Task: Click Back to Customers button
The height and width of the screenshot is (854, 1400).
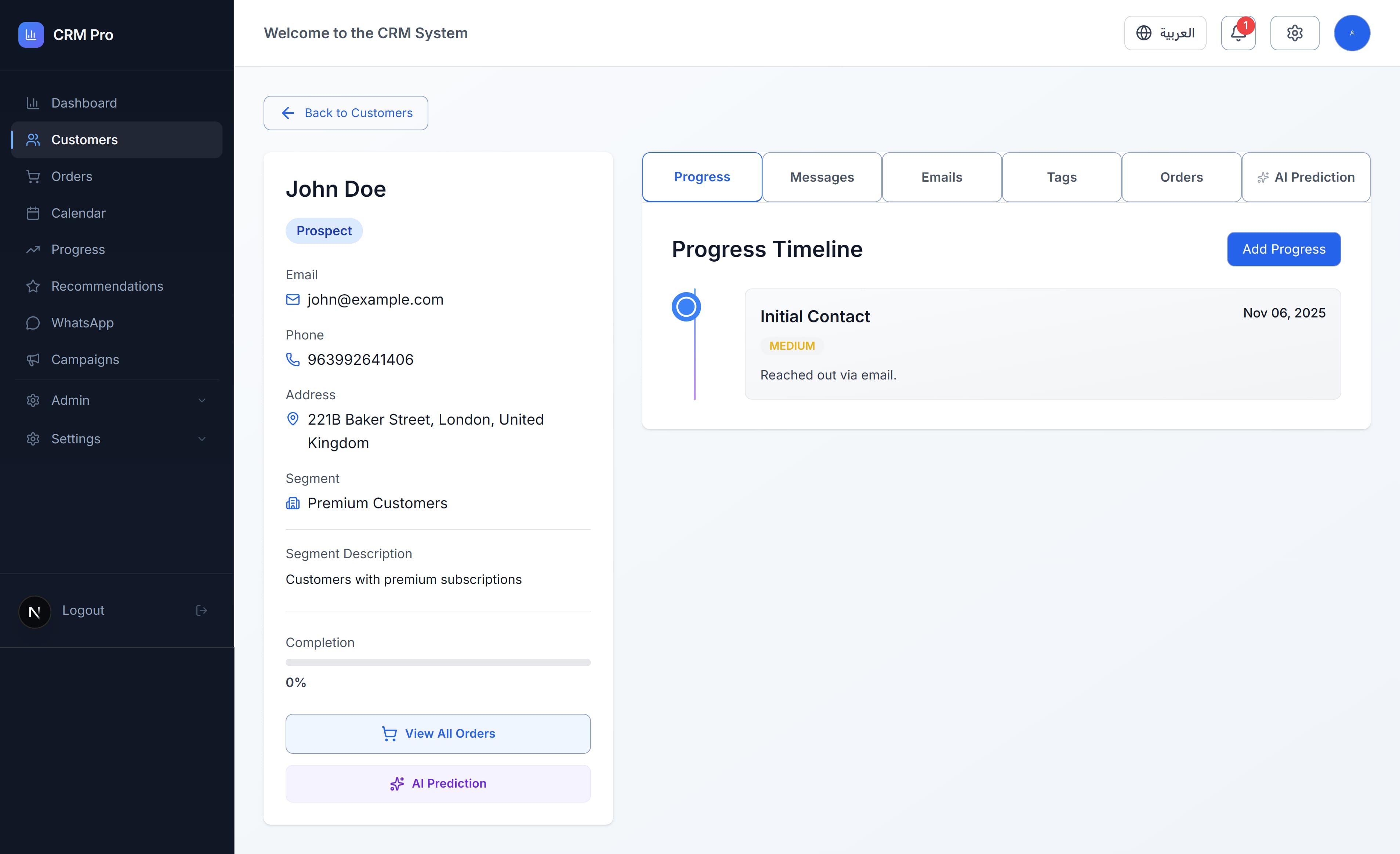Action: 345,113
